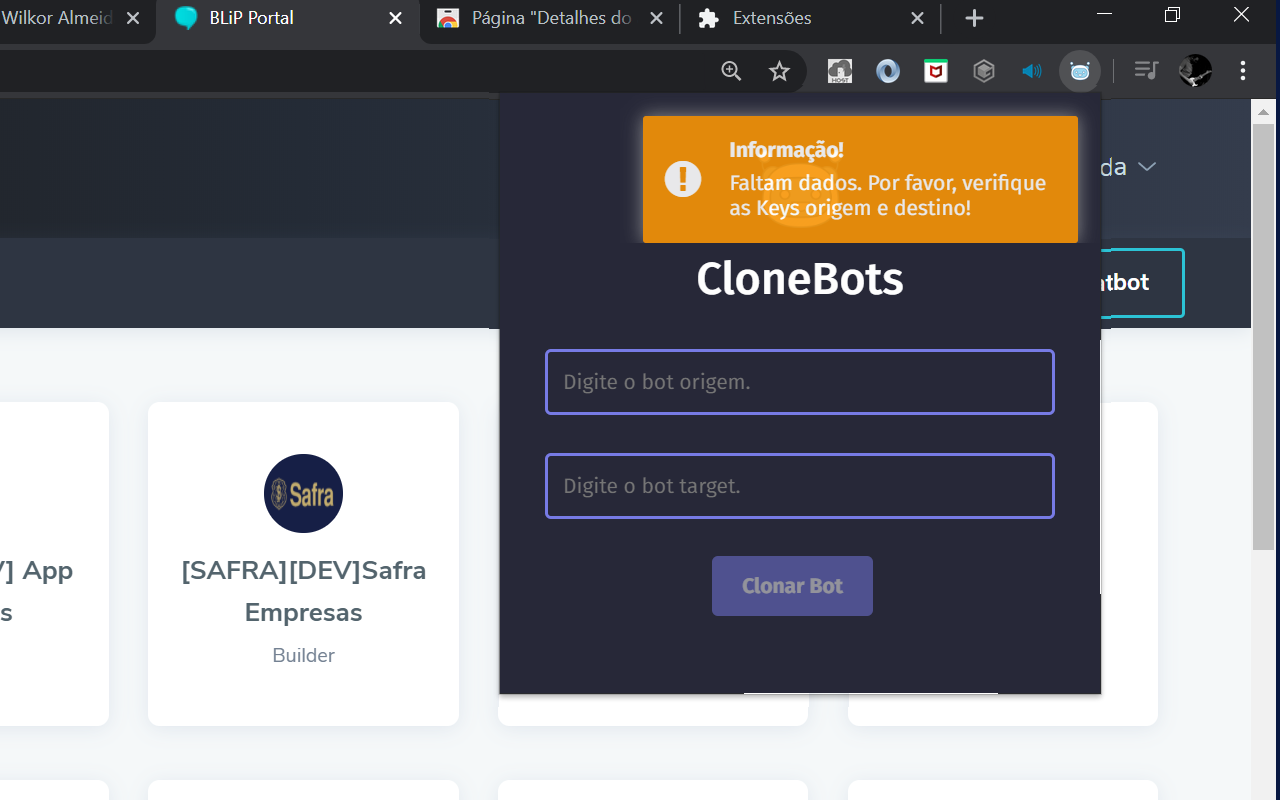Open the media playlist control in the toolbar
The image size is (1280, 800).
coord(1146,71)
